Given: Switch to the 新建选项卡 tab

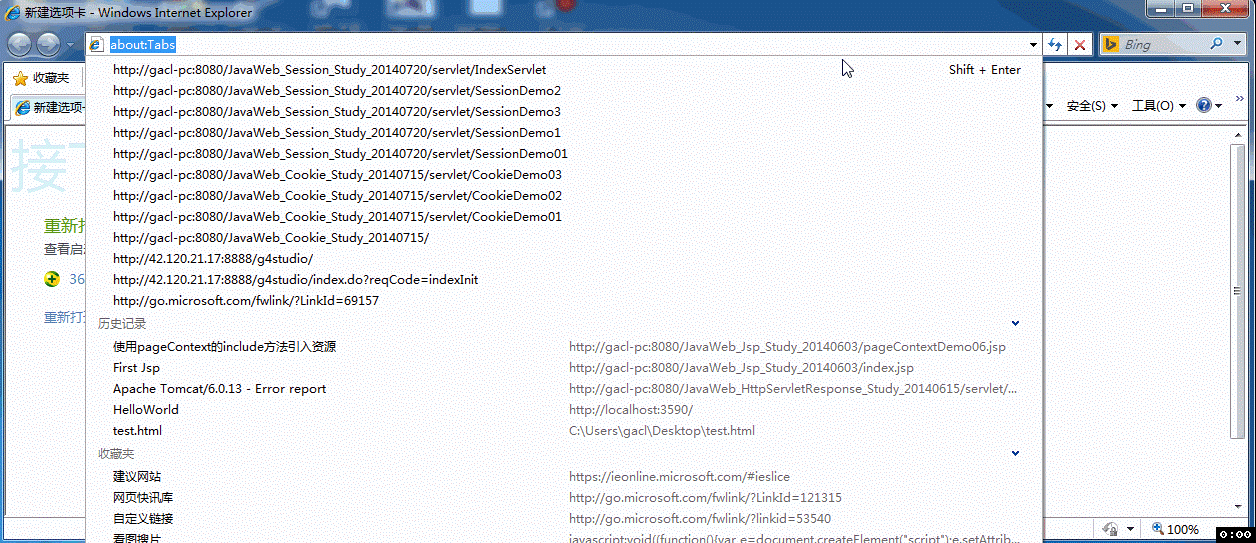Looking at the screenshot, I should point(47,107).
